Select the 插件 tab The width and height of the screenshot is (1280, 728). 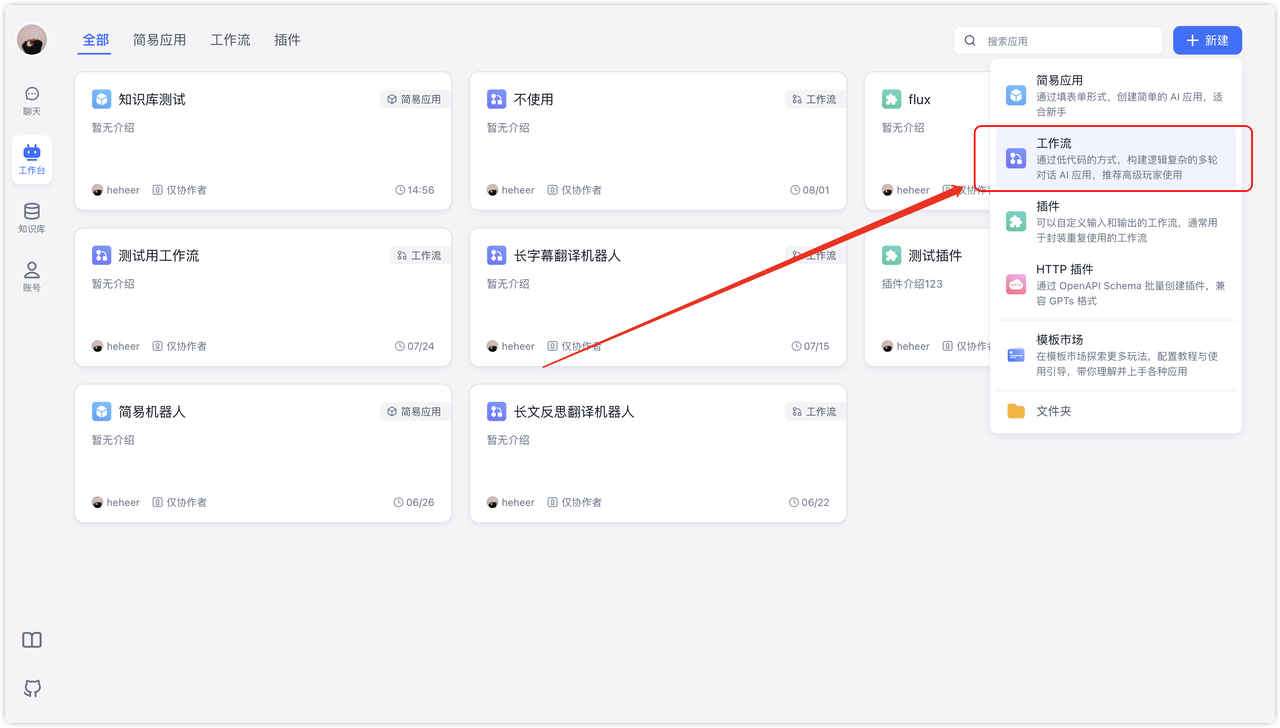coord(287,40)
